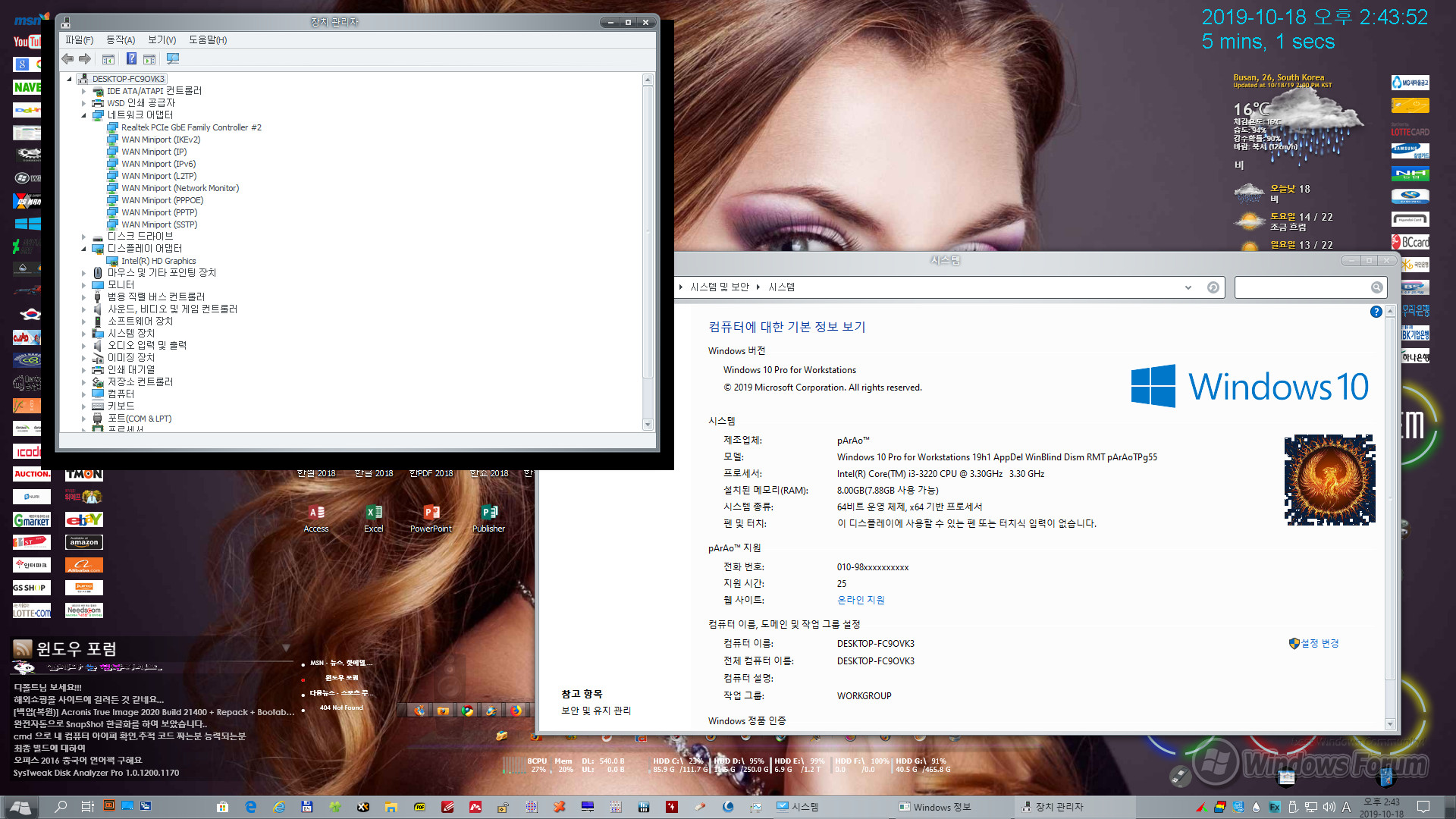Click the show/hide console tree toolbar icon
Screen dimensions: 1456x819
click(108, 59)
